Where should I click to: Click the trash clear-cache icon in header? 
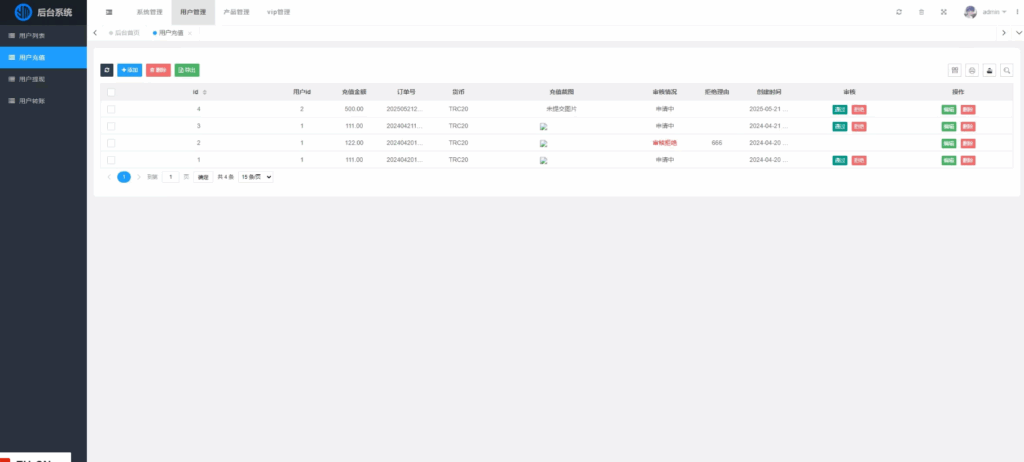click(x=921, y=12)
